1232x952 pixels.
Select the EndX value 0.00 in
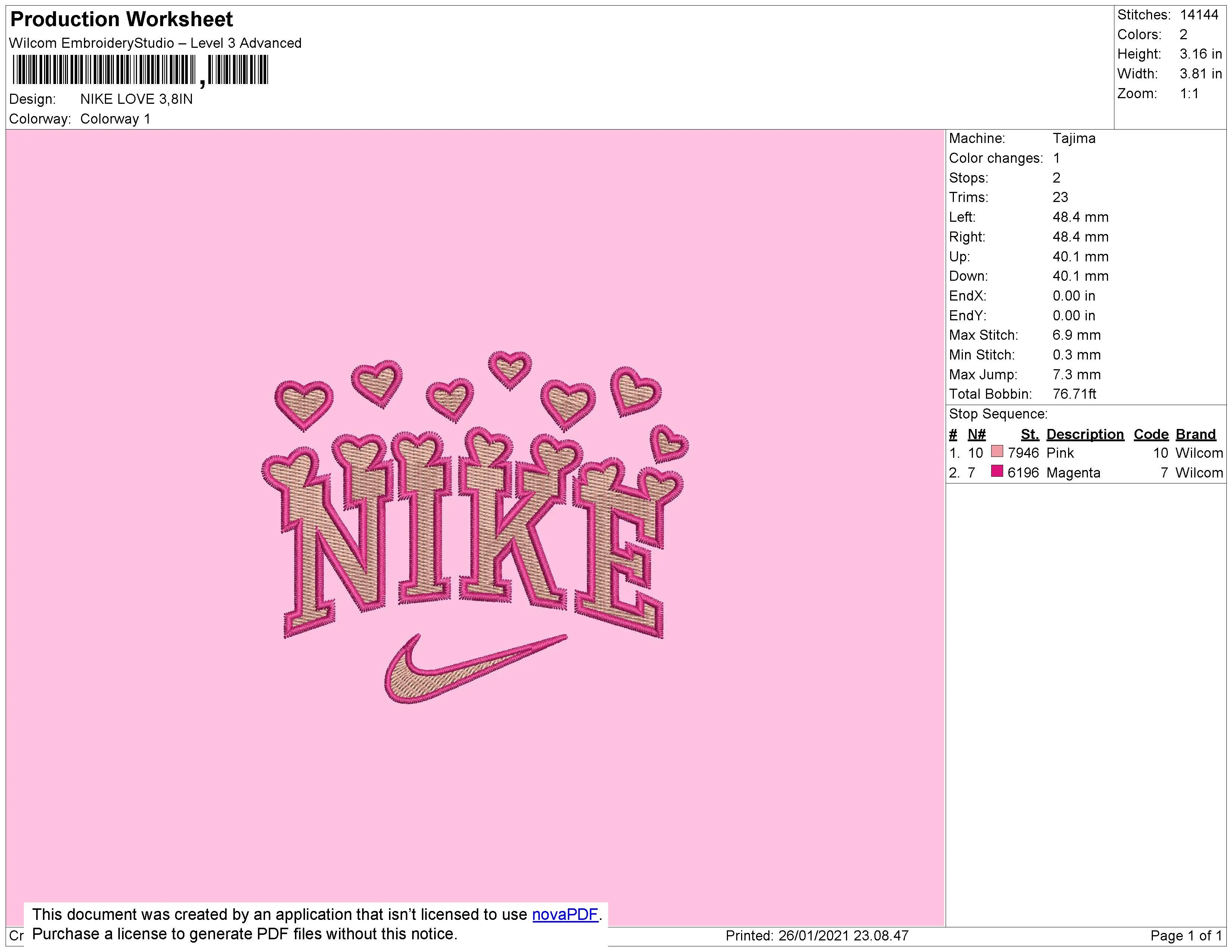1073,296
